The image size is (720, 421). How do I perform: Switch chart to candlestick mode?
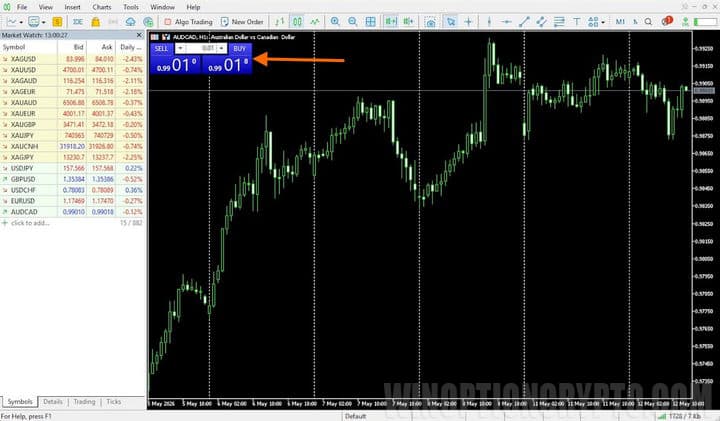point(297,22)
